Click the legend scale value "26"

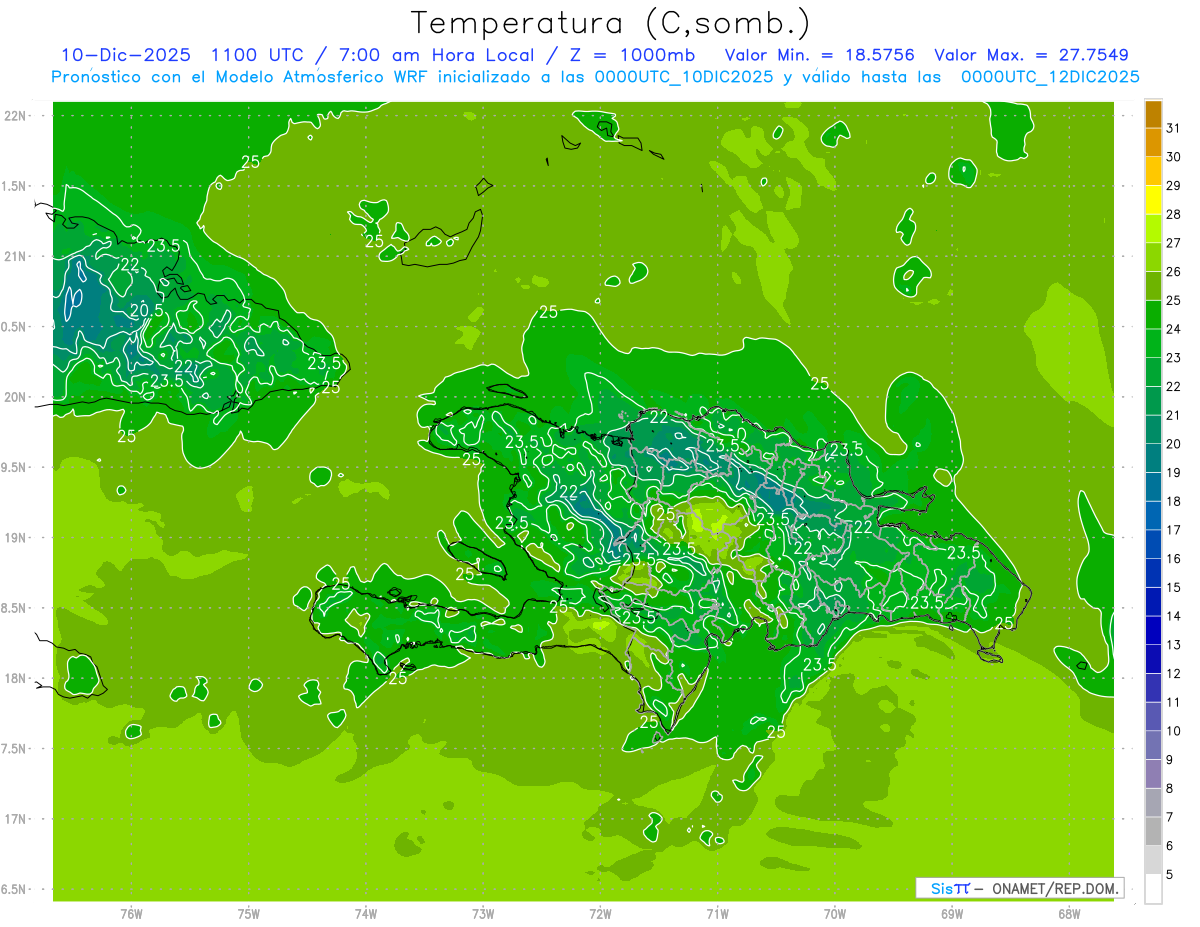[1174, 272]
